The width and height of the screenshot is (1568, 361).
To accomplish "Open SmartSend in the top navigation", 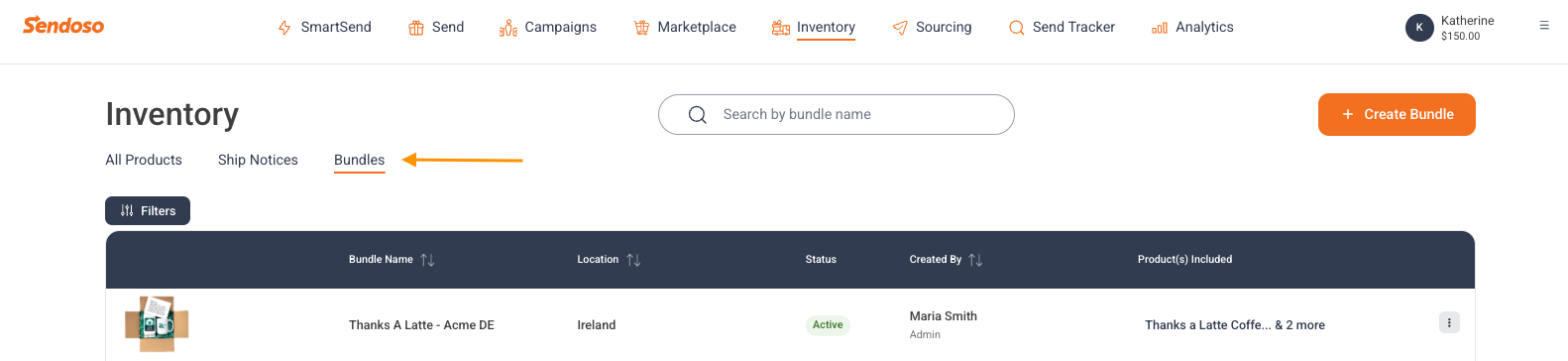I will [336, 28].
